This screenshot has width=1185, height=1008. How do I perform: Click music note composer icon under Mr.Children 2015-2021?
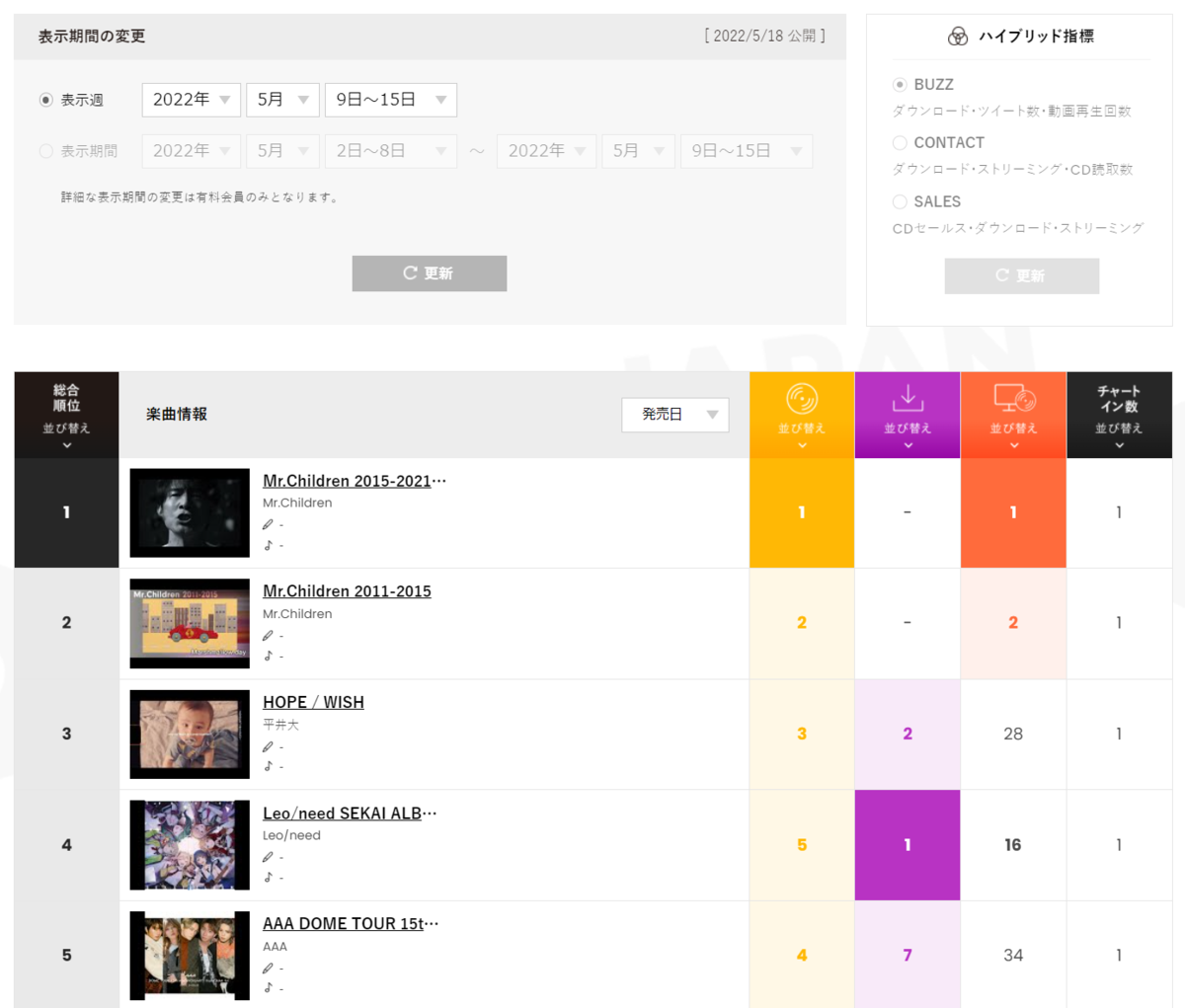coord(268,545)
